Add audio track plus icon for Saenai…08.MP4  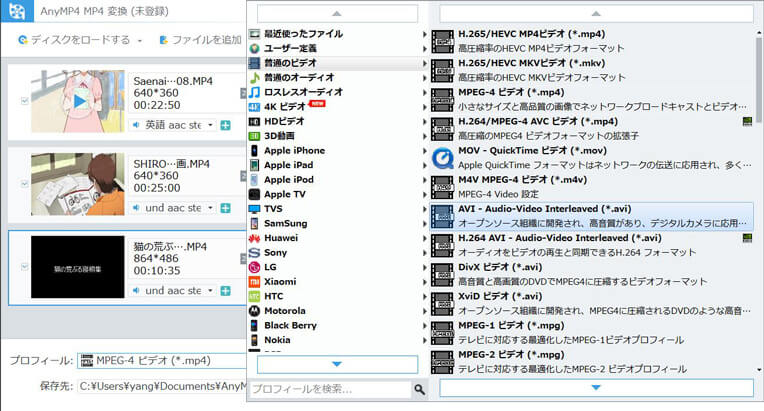tap(226, 125)
